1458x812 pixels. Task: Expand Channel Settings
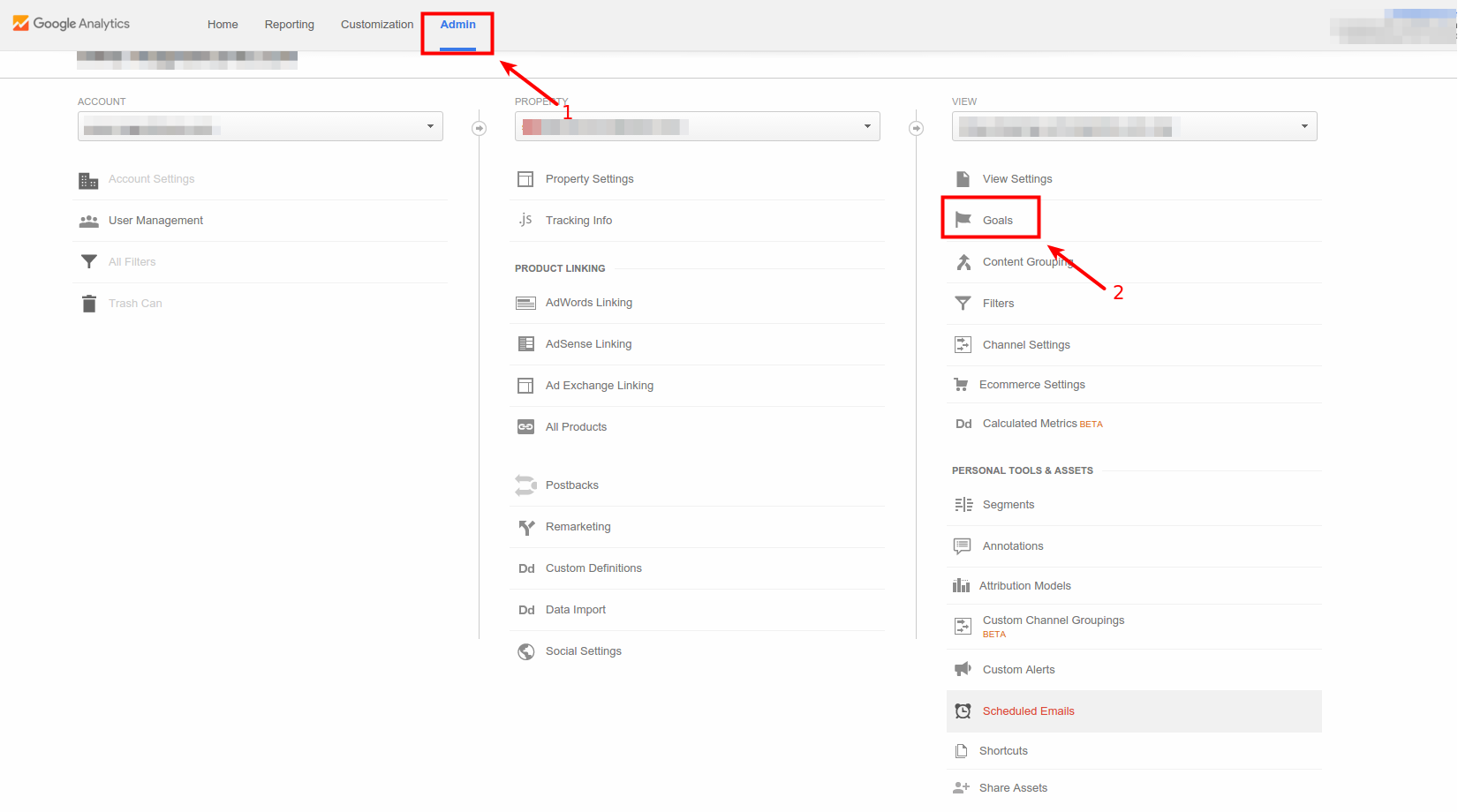click(x=1026, y=345)
